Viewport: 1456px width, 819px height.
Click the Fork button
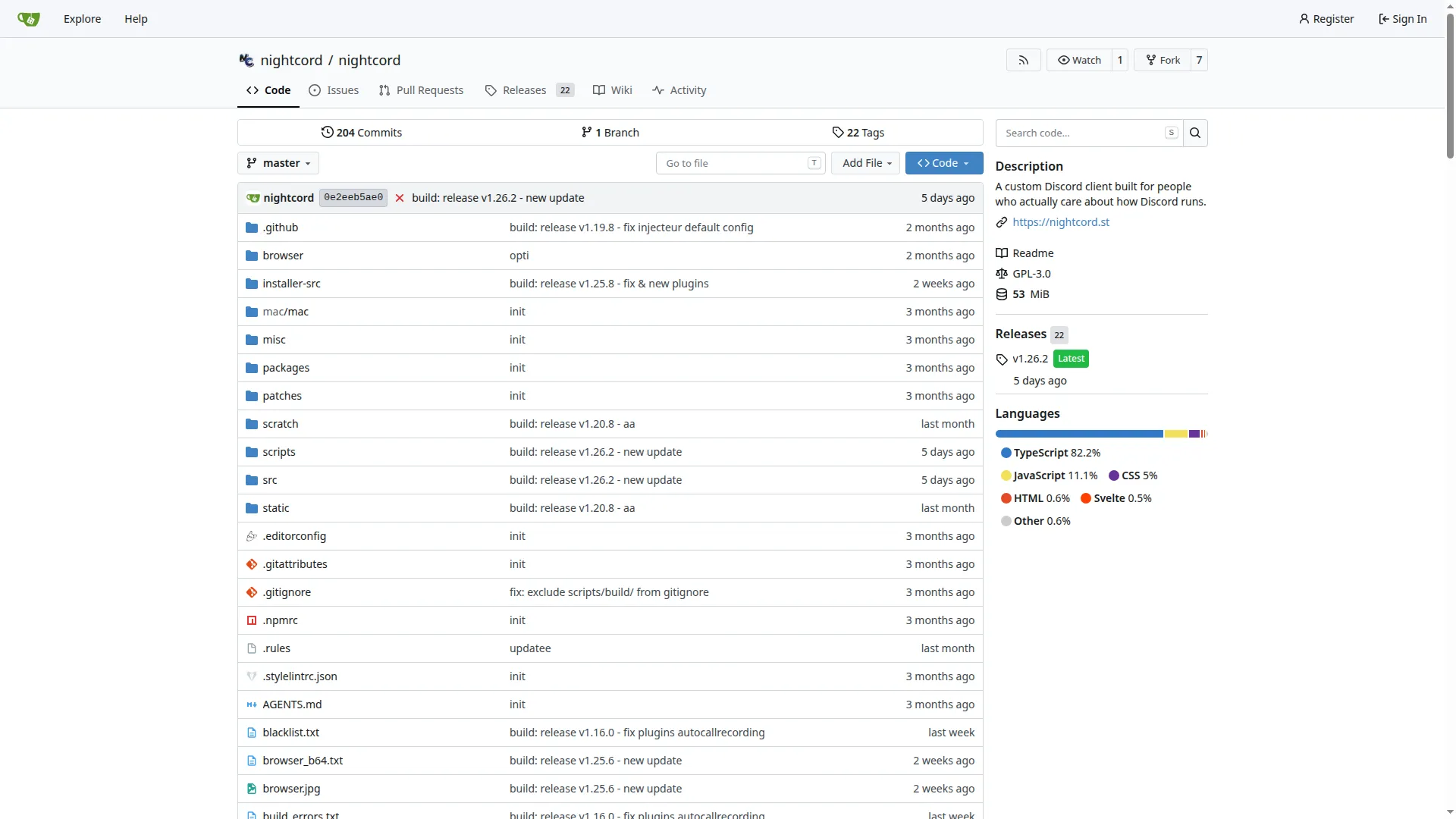(1163, 60)
